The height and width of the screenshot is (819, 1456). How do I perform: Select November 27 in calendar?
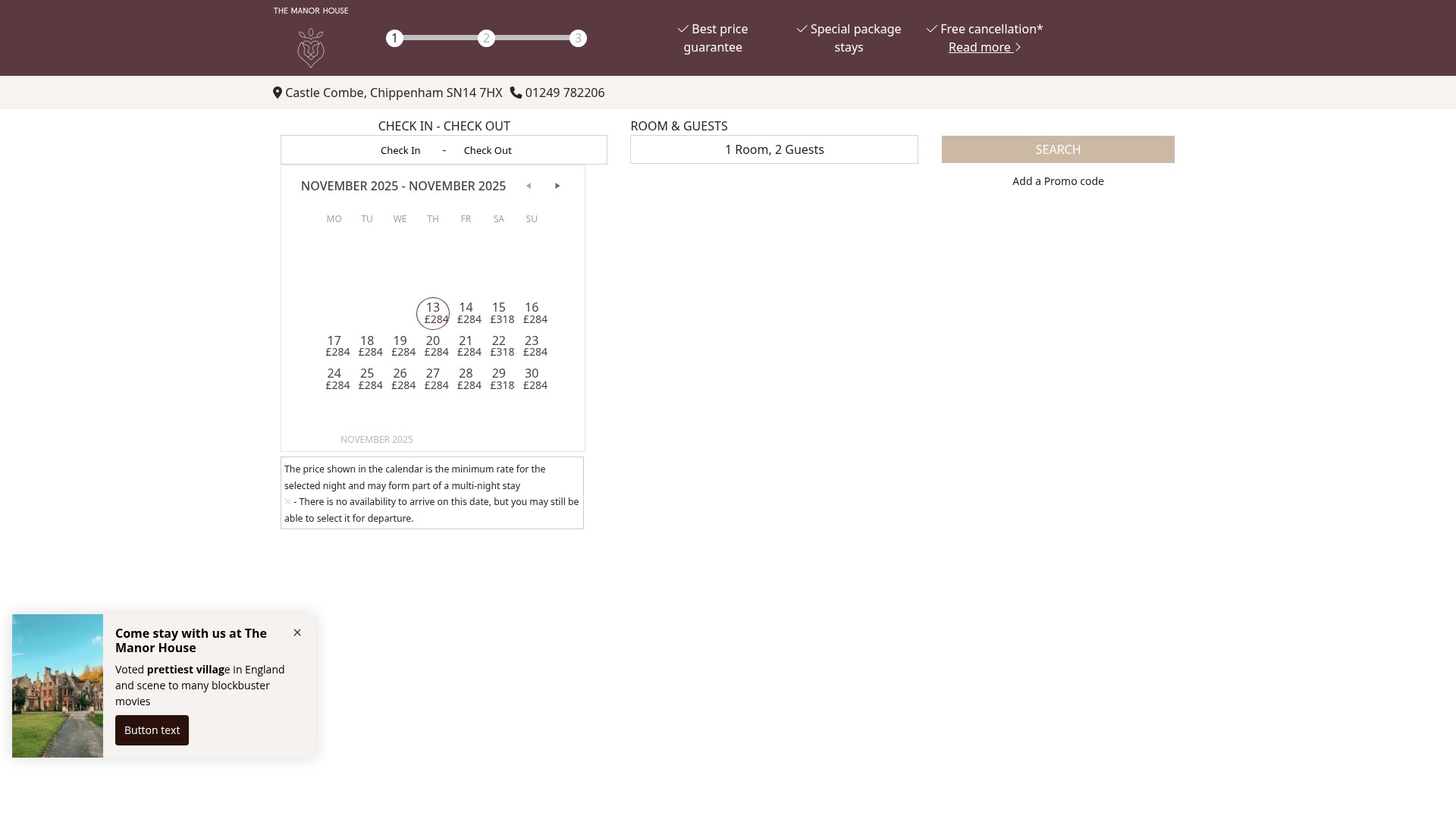pyautogui.click(x=433, y=379)
